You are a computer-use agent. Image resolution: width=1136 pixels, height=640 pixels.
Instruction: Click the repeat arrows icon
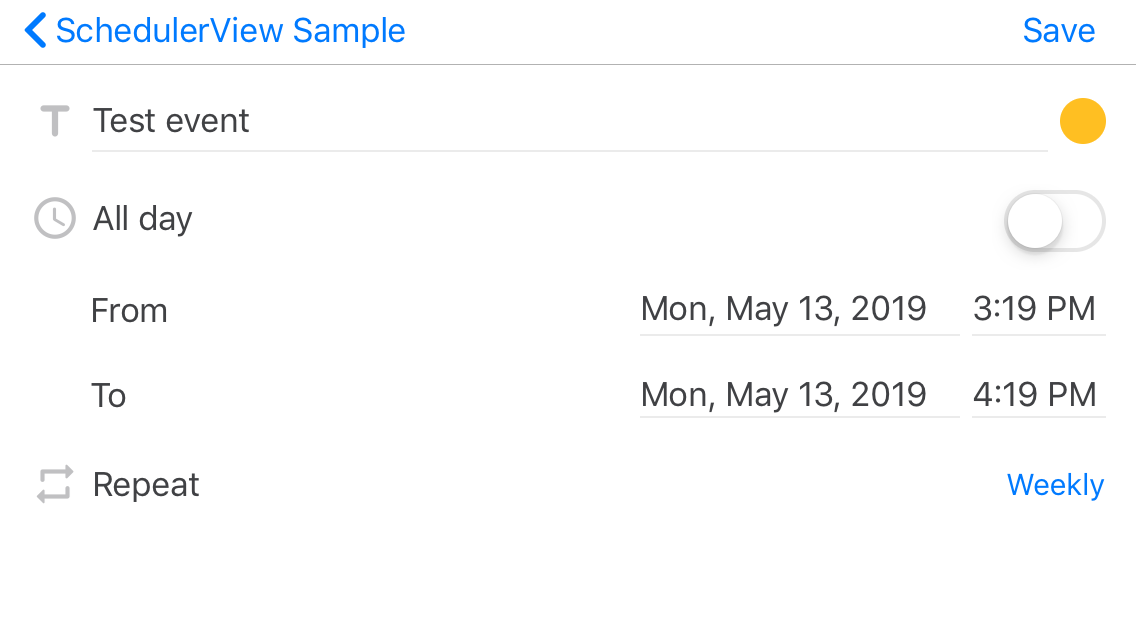[x=55, y=484]
